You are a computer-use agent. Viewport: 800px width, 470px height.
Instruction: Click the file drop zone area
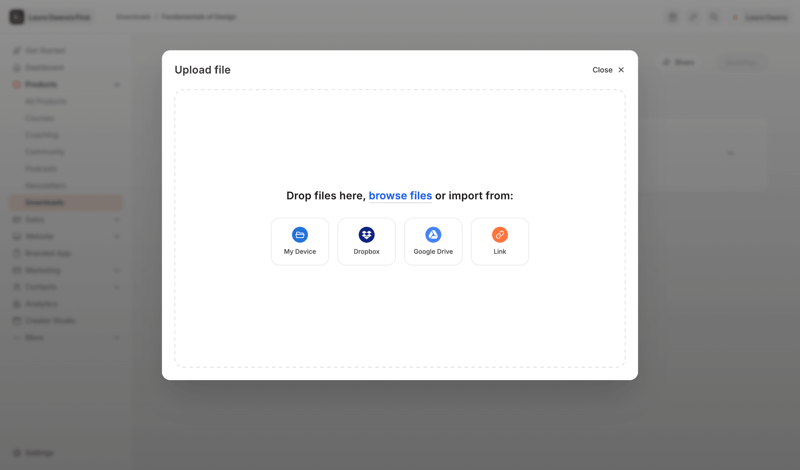(399, 228)
